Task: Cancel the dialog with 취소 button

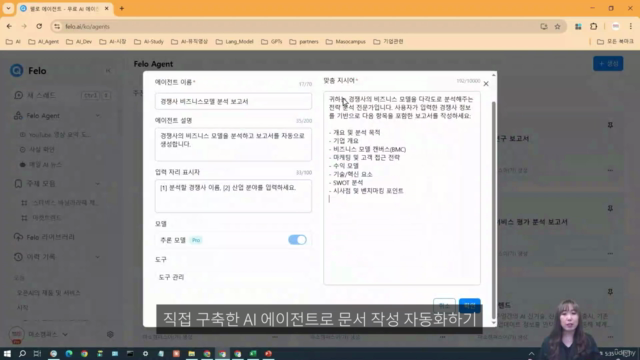Action: pos(444,305)
